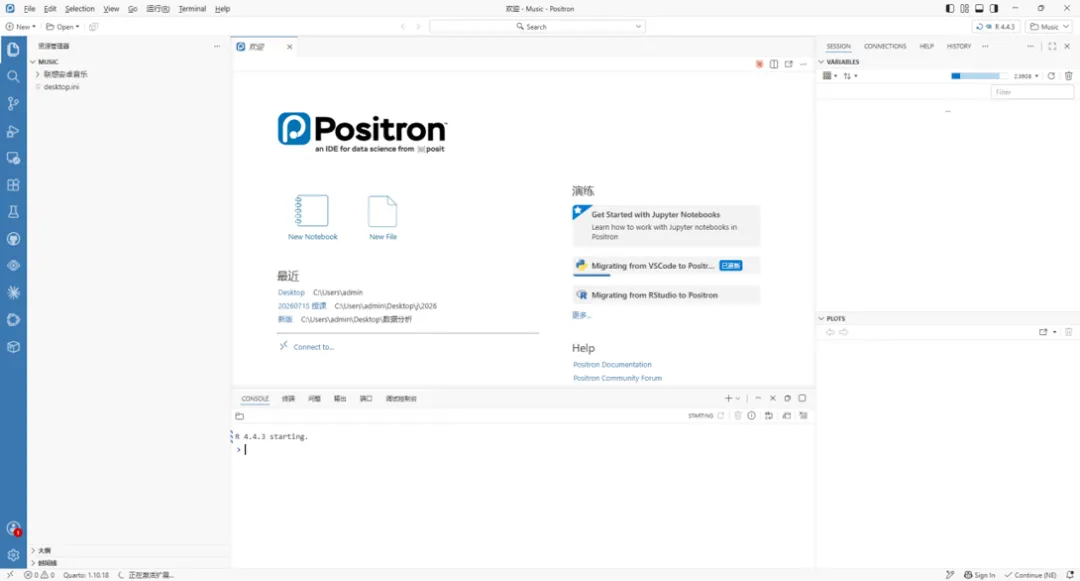Open recent Desktop folder link
Image resolution: width=1080 pixels, height=581 pixels.
tap(291, 293)
